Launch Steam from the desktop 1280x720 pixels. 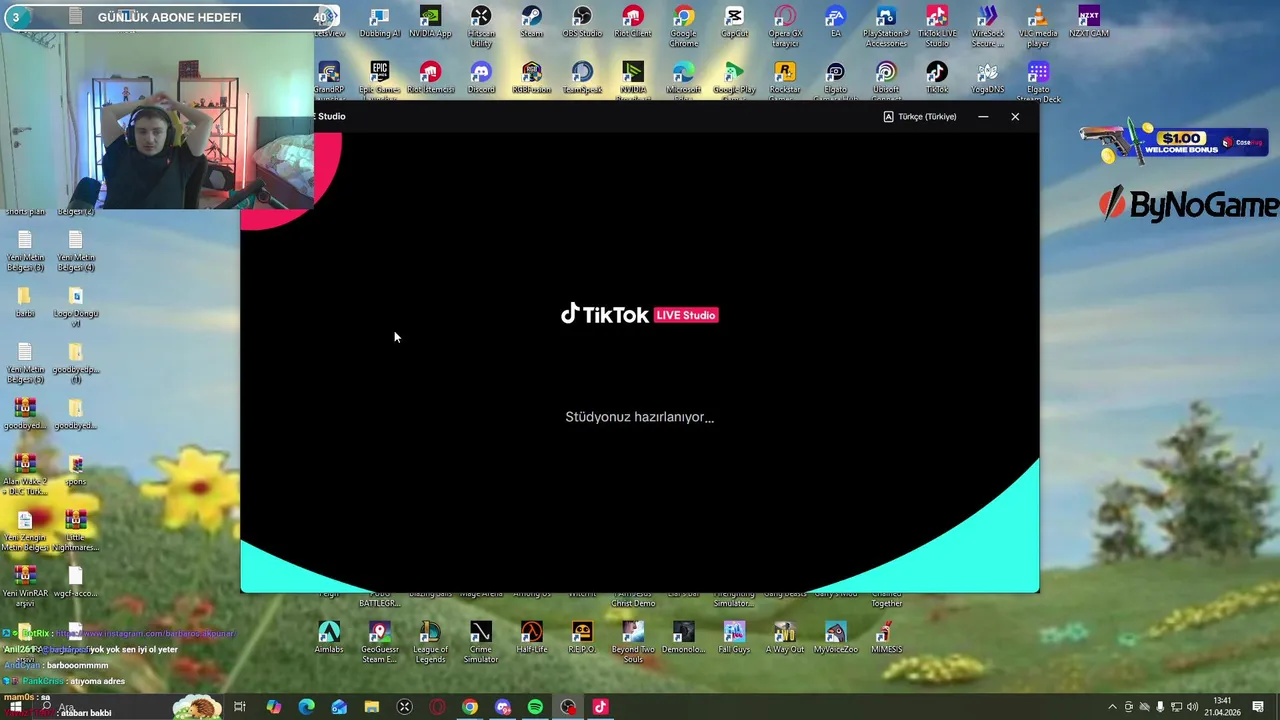532,23
